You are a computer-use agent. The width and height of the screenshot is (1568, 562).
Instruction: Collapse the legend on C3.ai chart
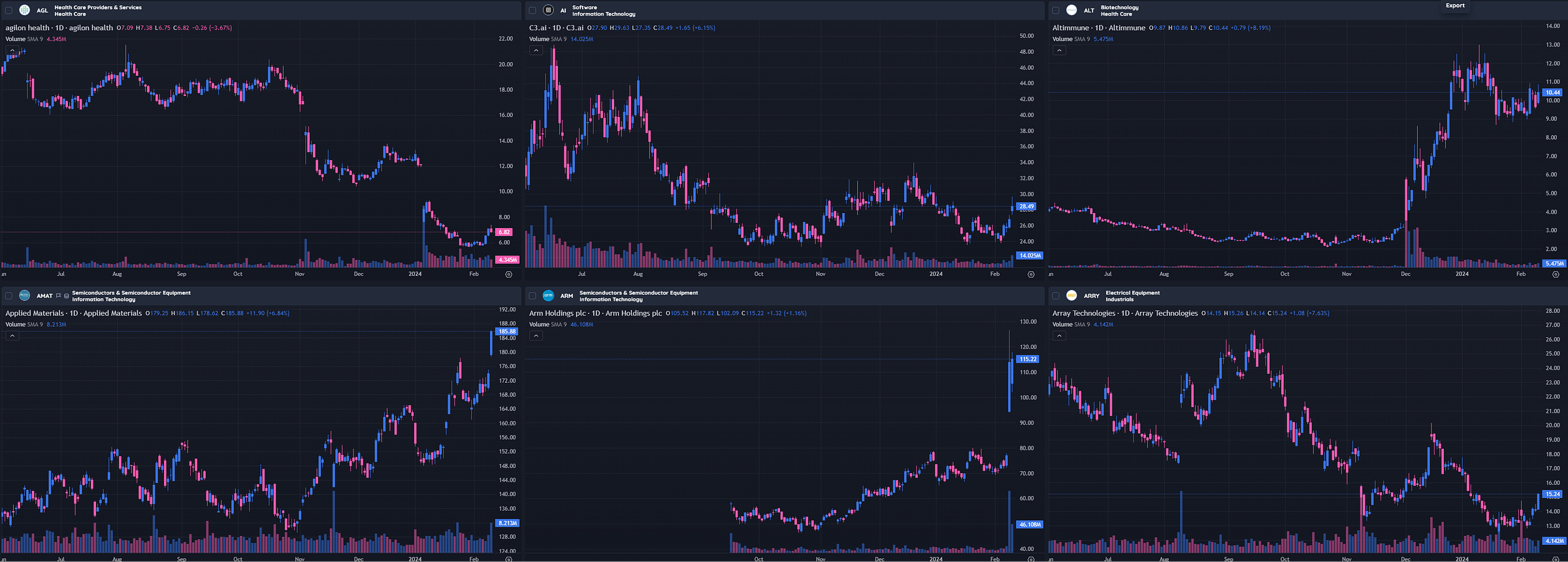pyautogui.click(x=536, y=50)
